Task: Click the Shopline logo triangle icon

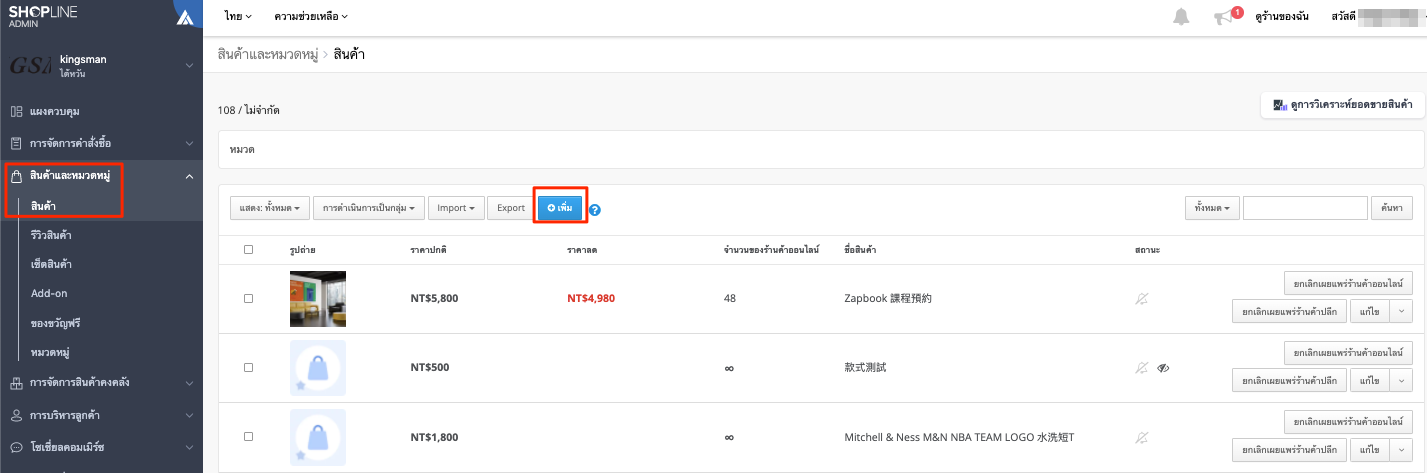Action: tap(184, 17)
